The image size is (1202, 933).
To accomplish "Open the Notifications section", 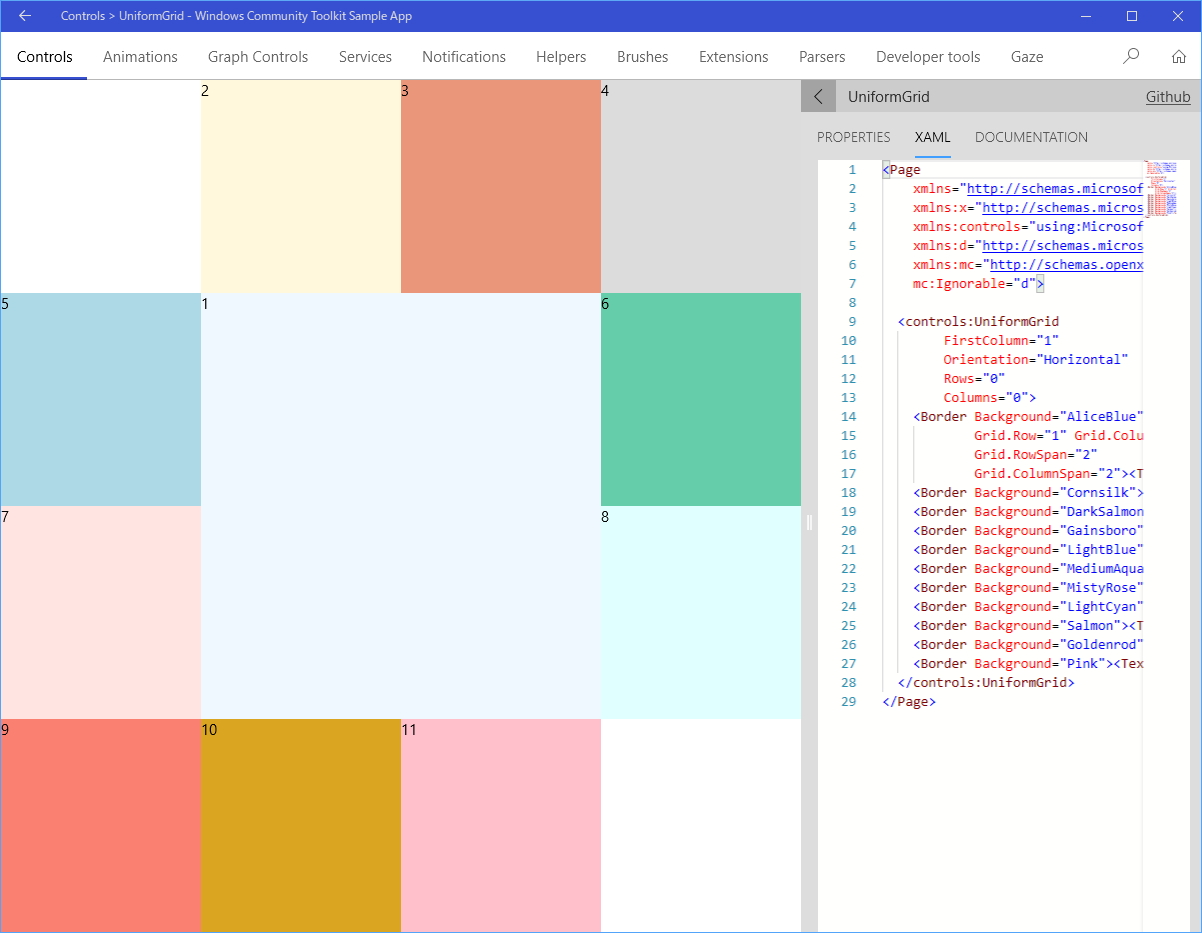I will tap(464, 57).
